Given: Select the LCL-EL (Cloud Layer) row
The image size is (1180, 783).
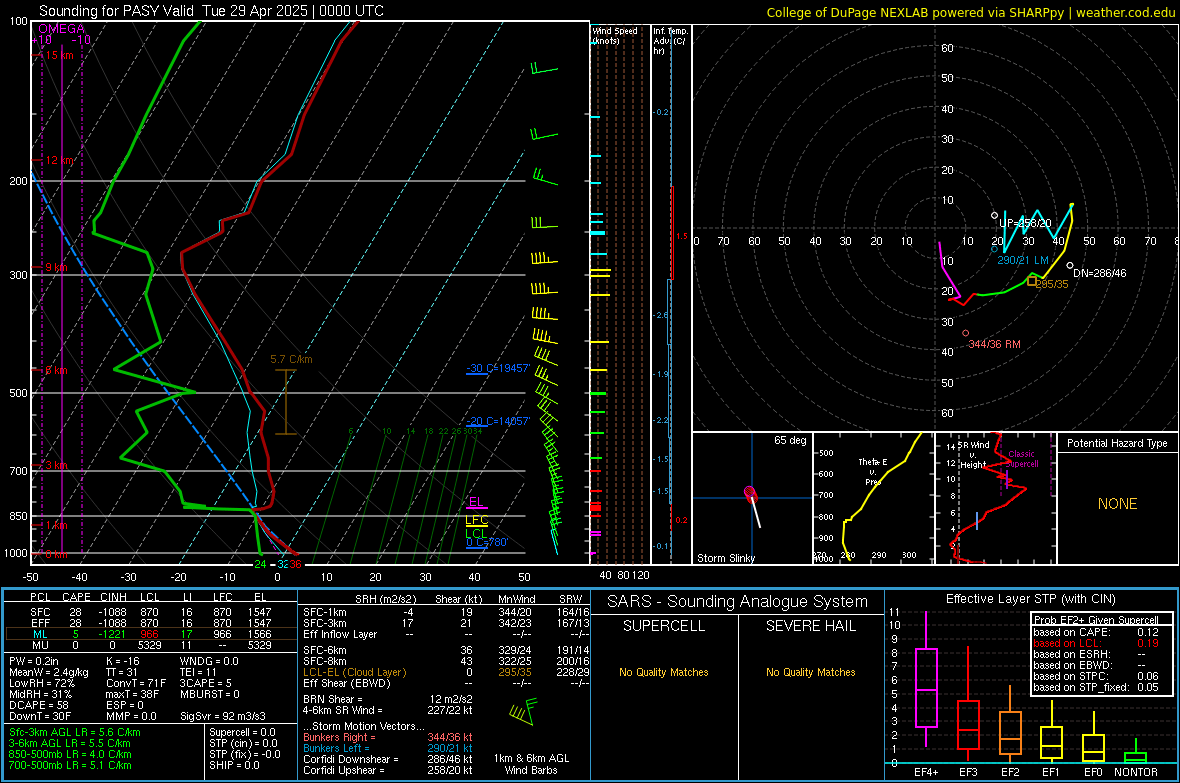Looking at the screenshot, I should [x=446, y=672].
